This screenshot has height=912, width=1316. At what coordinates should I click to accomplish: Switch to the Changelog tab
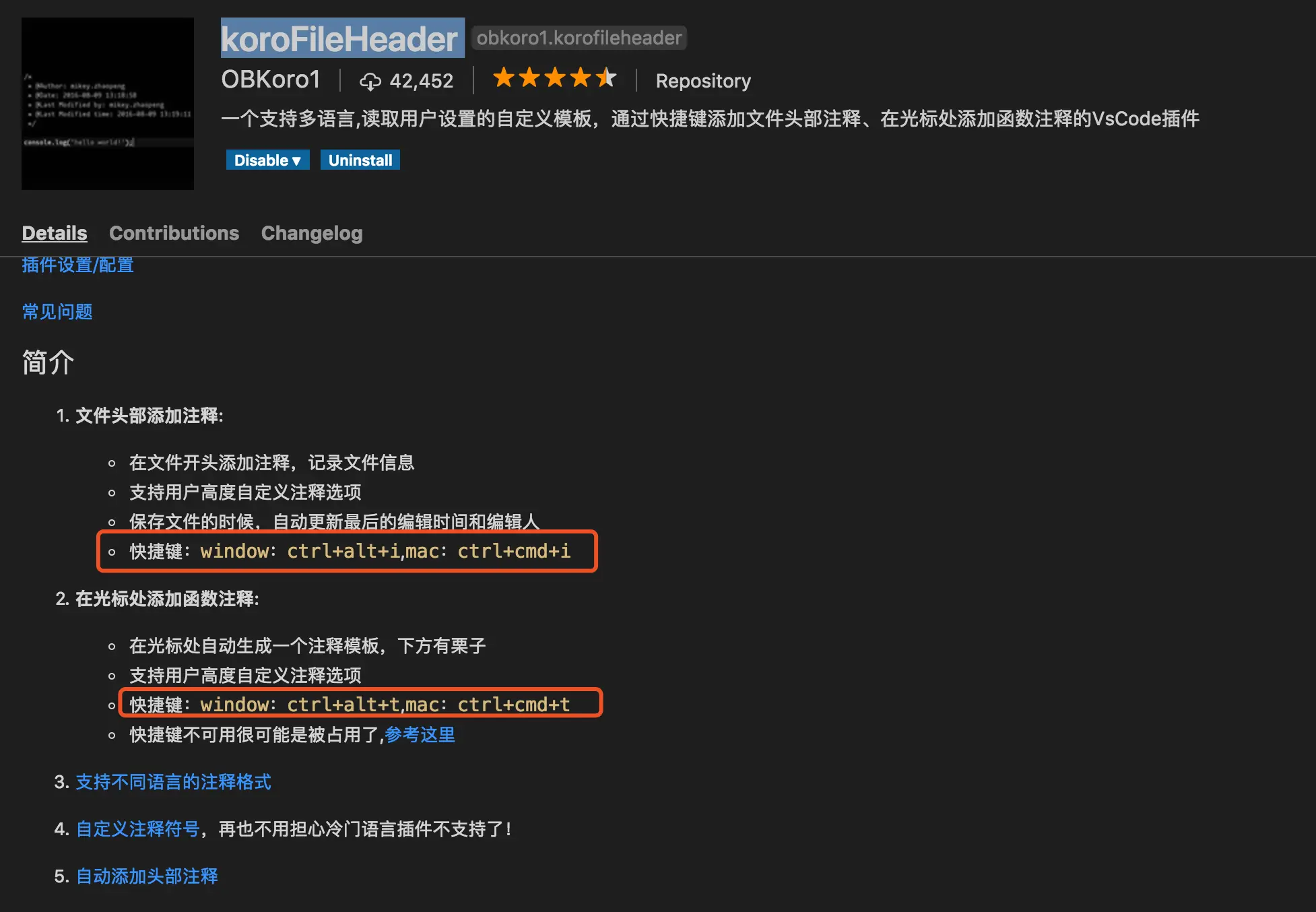[312, 233]
